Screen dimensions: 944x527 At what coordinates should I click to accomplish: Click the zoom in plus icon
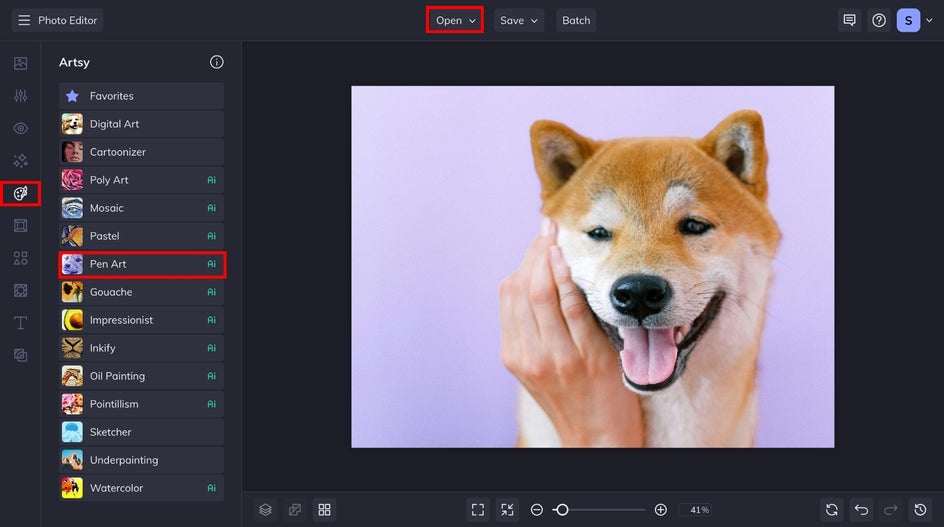(660, 510)
